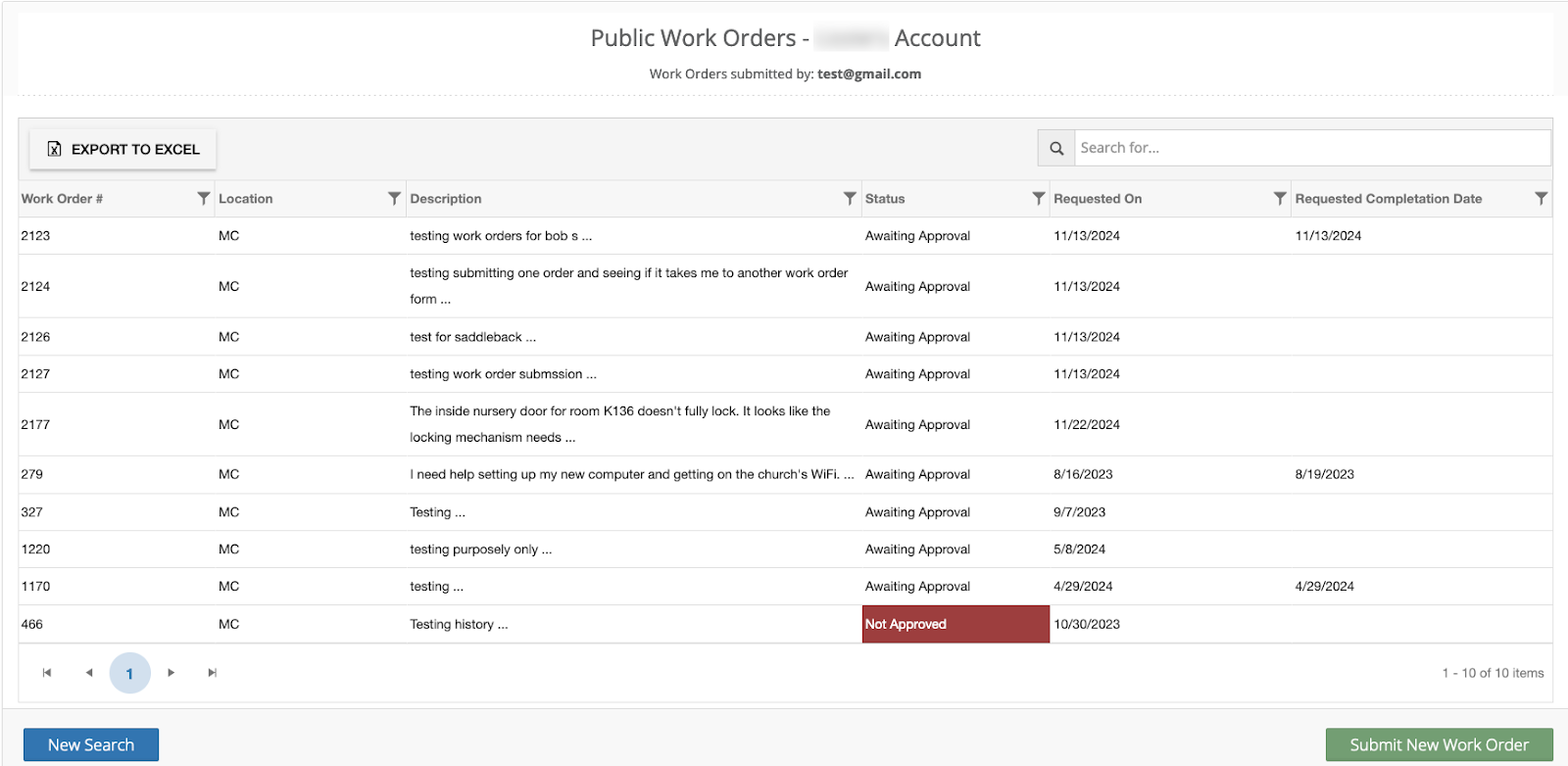Sort by the Status column header
1568x766 pixels.
pyautogui.click(x=885, y=199)
